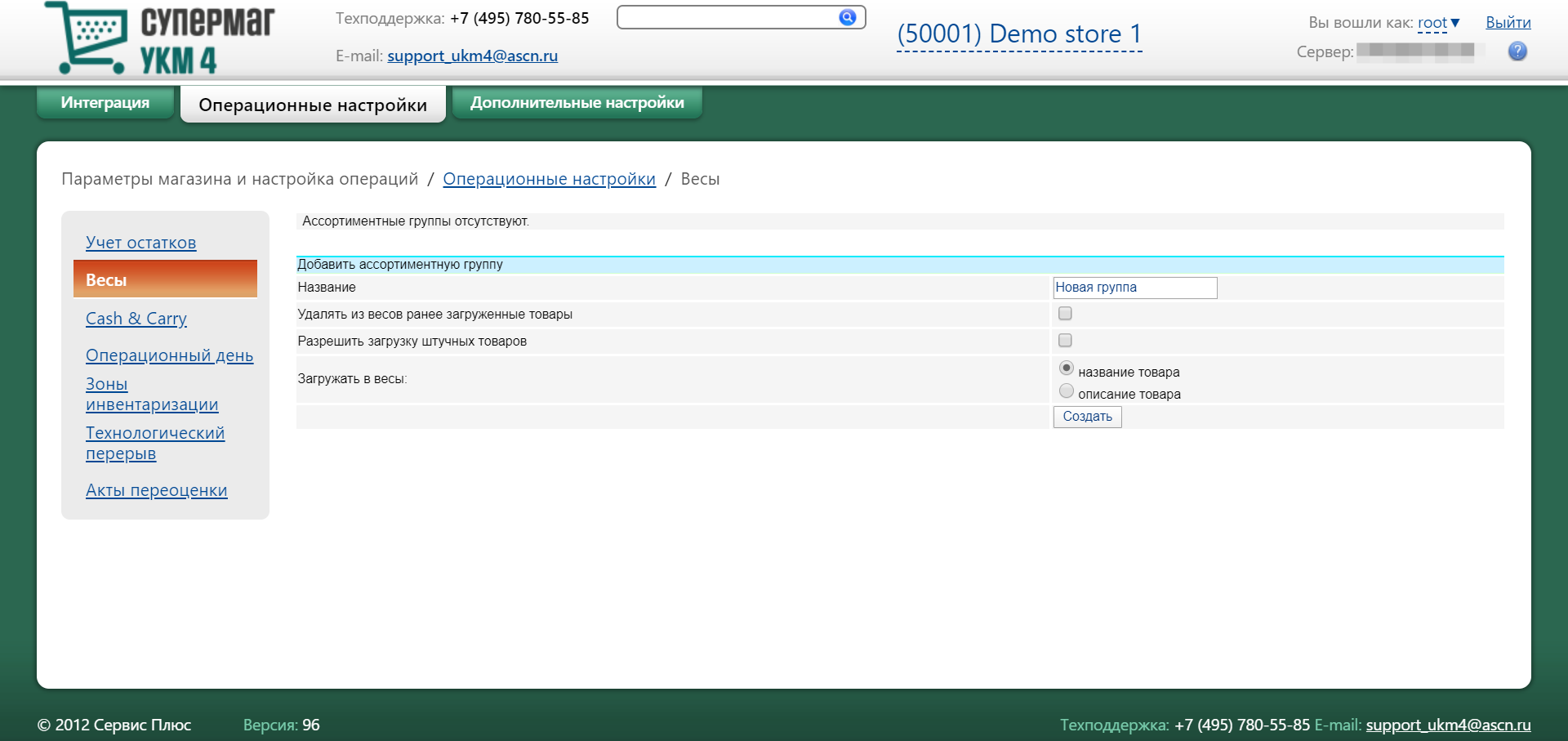Click the footer support_ukm4@ascn.ru link
1568x741 pixels.
point(1448,725)
